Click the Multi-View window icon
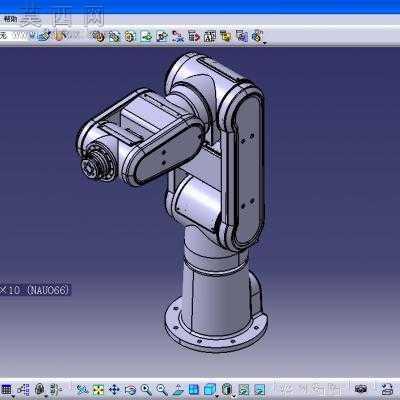 coord(194,389)
